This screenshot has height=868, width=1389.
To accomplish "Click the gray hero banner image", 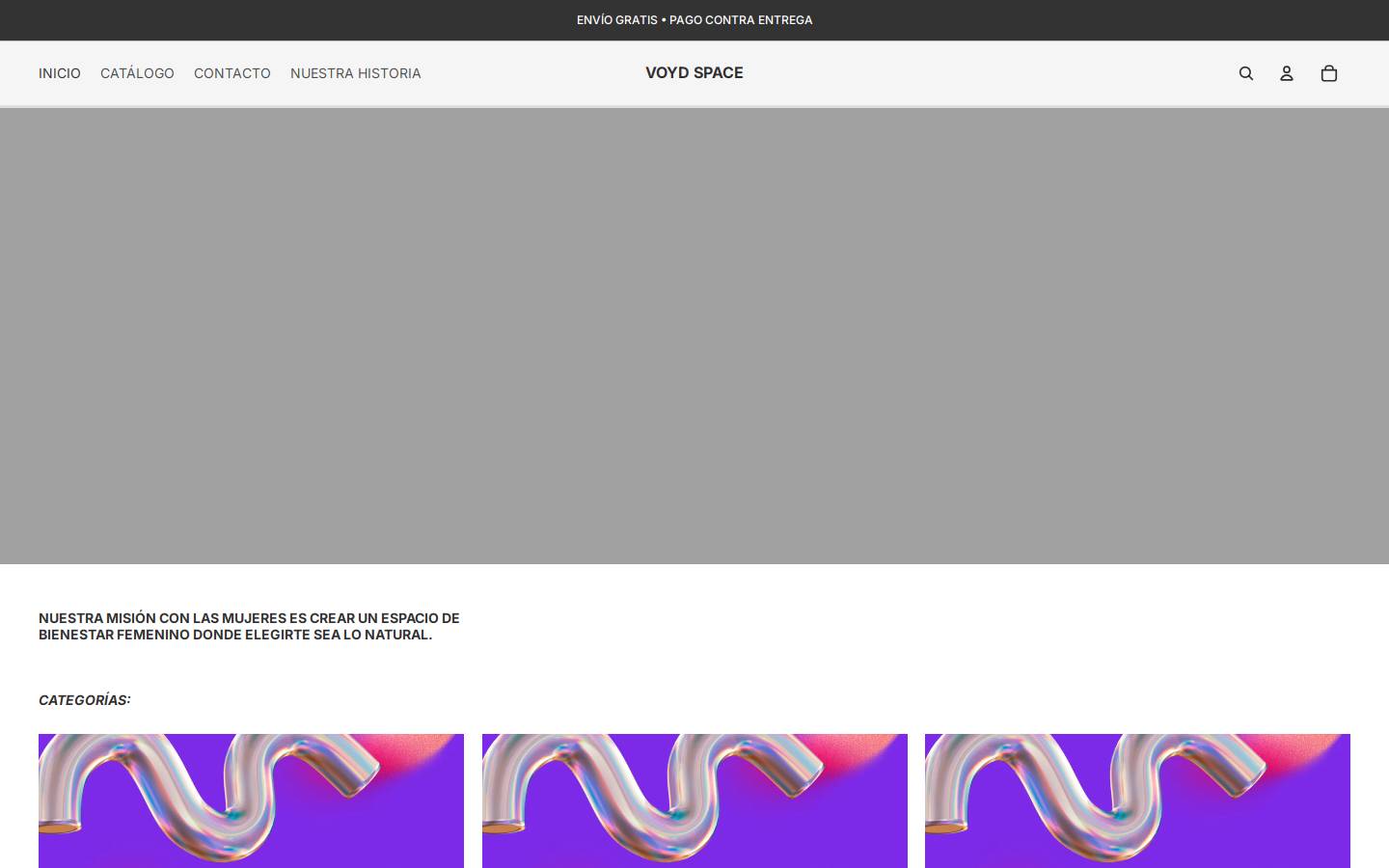I will pyautogui.click(x=694, y=336).
